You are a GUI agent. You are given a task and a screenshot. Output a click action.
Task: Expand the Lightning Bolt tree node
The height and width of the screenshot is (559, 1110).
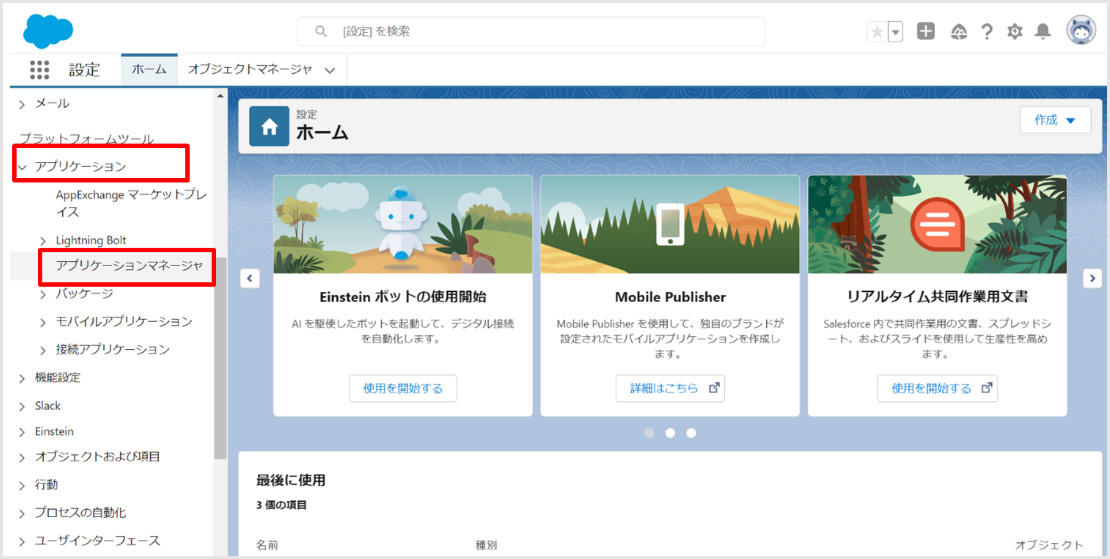coord(43,241)
